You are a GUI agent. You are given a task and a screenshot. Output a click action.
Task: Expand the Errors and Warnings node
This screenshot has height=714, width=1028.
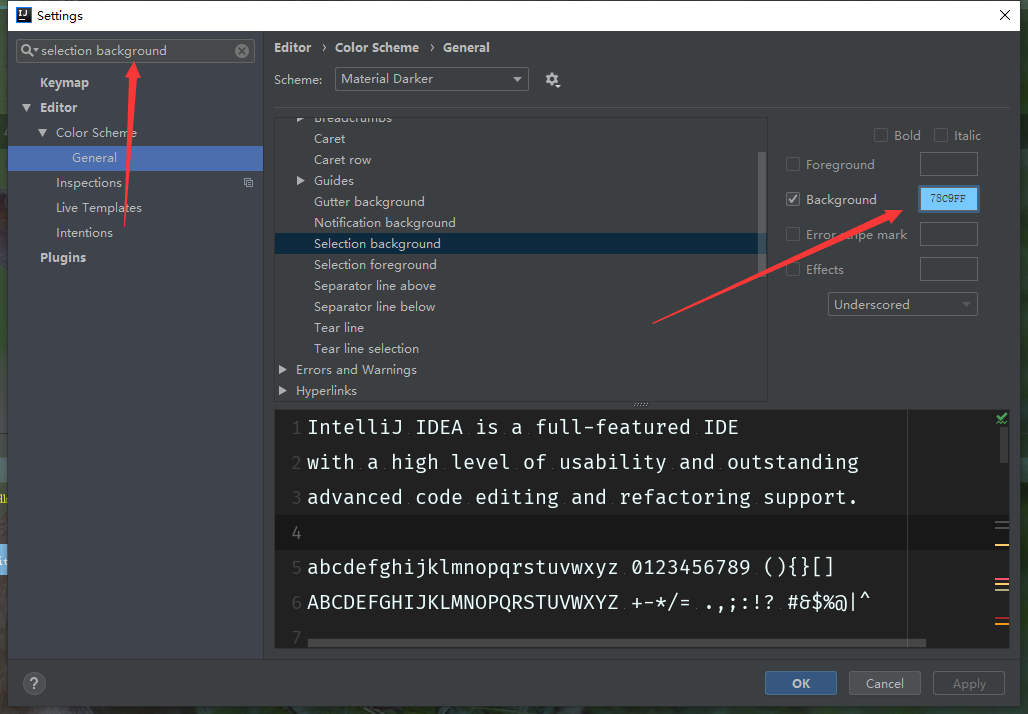[x=283, y=370]
